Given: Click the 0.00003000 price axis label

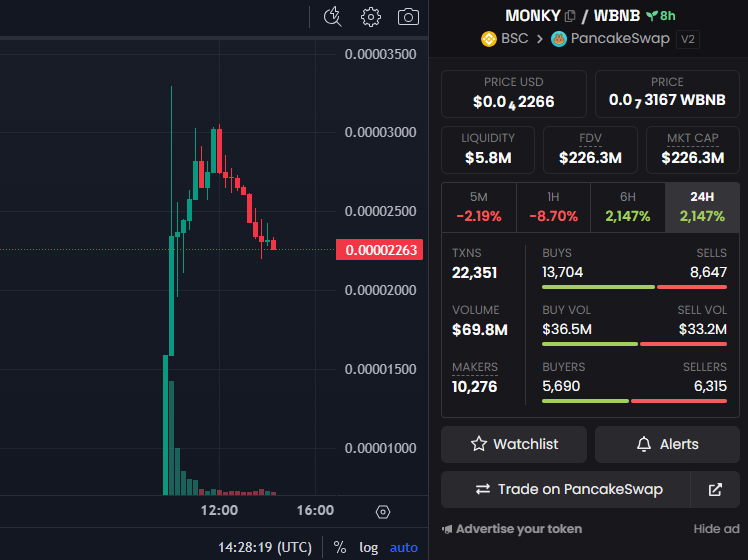Looking at the screenshot, I should coord(381,132).
